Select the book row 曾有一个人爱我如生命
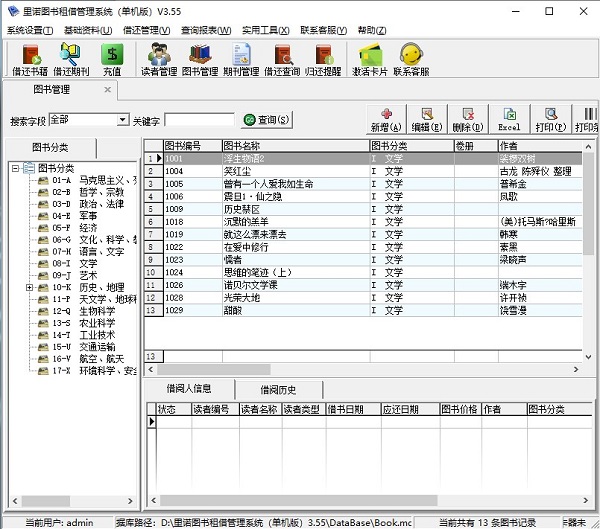 pyautogui.click(x=363, y=184)
